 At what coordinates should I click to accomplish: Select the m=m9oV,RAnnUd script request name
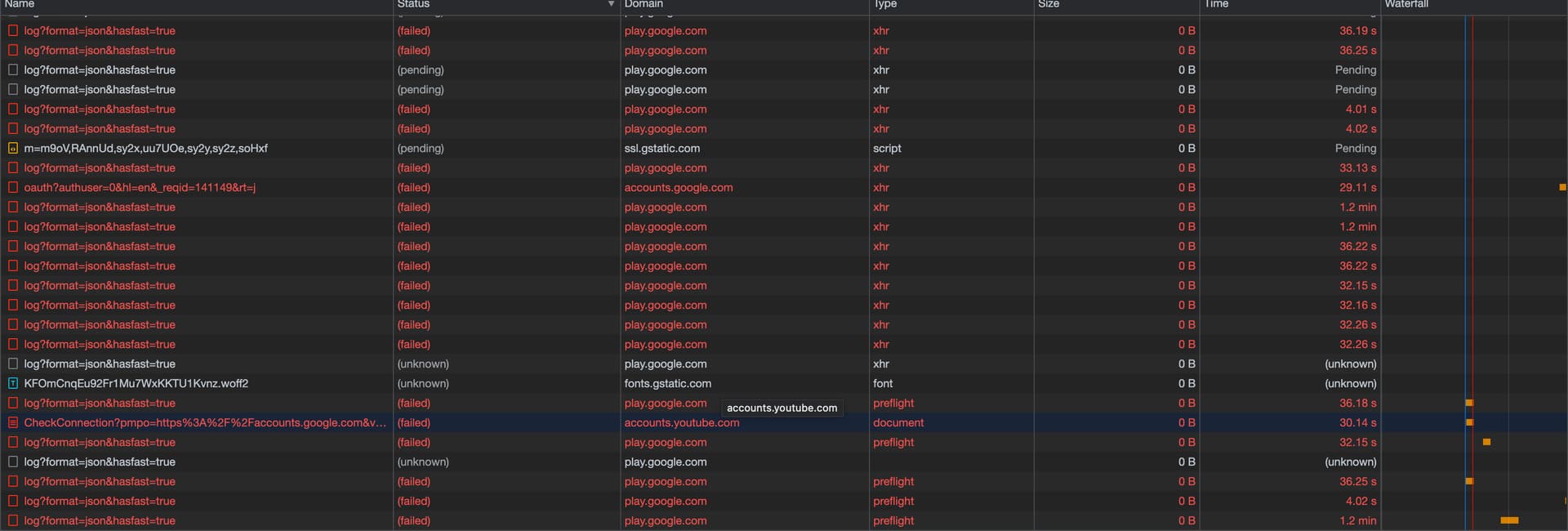coord(145,149)
